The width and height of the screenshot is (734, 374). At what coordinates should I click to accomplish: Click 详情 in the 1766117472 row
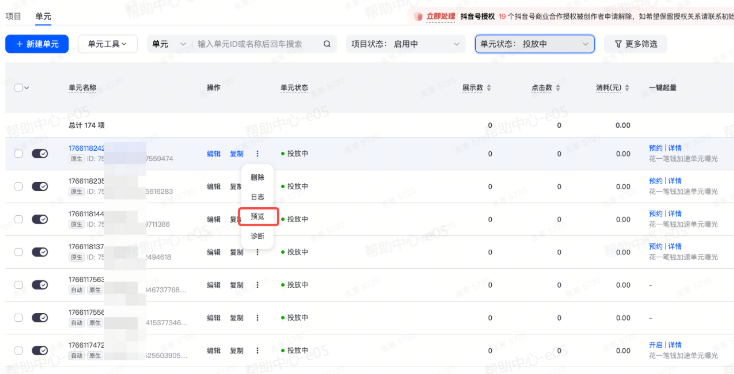675,345
